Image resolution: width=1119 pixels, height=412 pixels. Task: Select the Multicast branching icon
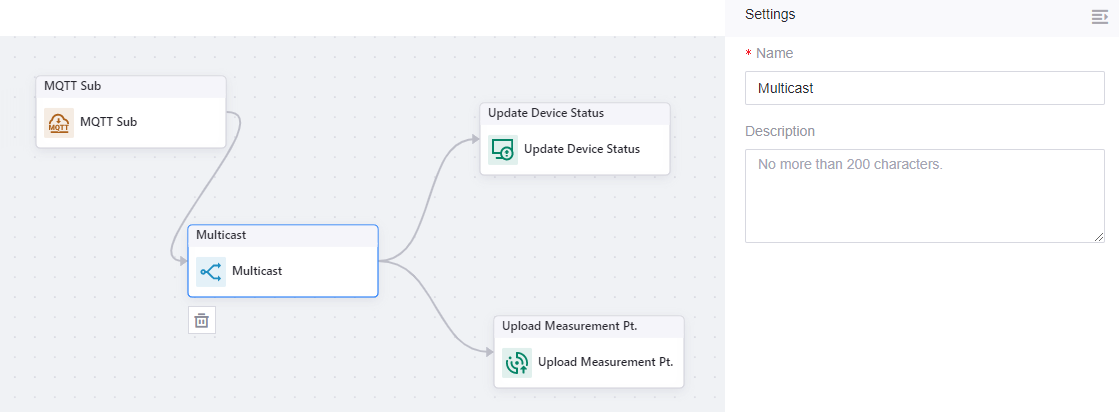(211, 271)
